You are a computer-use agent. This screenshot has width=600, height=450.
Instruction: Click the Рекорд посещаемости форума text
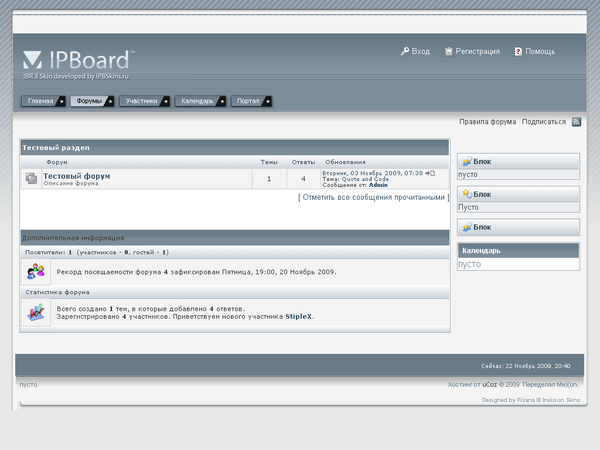click(x=196, y=272)
